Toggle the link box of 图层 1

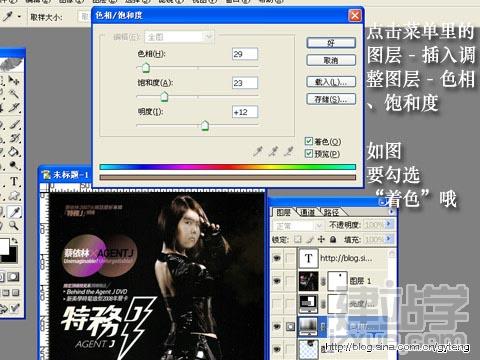click(x=290, y=281)
